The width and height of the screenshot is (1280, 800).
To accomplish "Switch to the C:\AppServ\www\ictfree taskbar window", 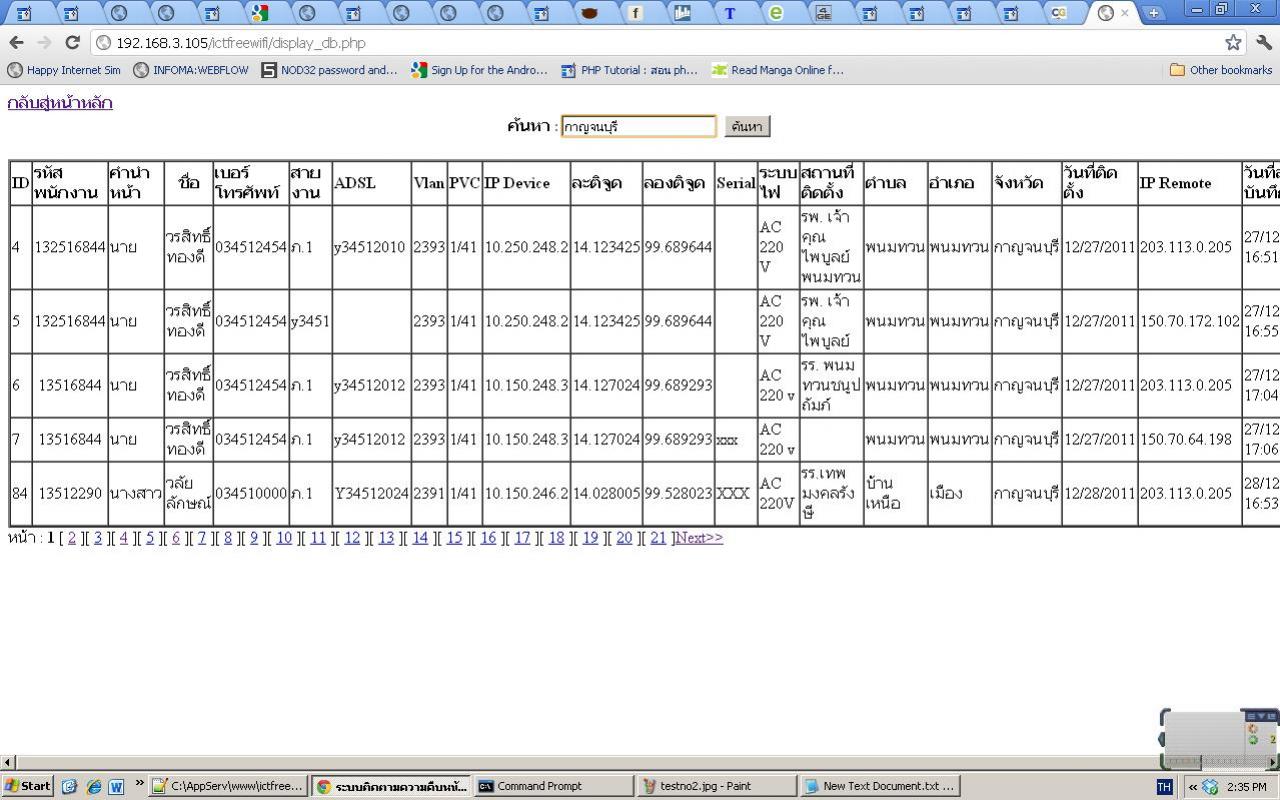I will tap(229, 786).
